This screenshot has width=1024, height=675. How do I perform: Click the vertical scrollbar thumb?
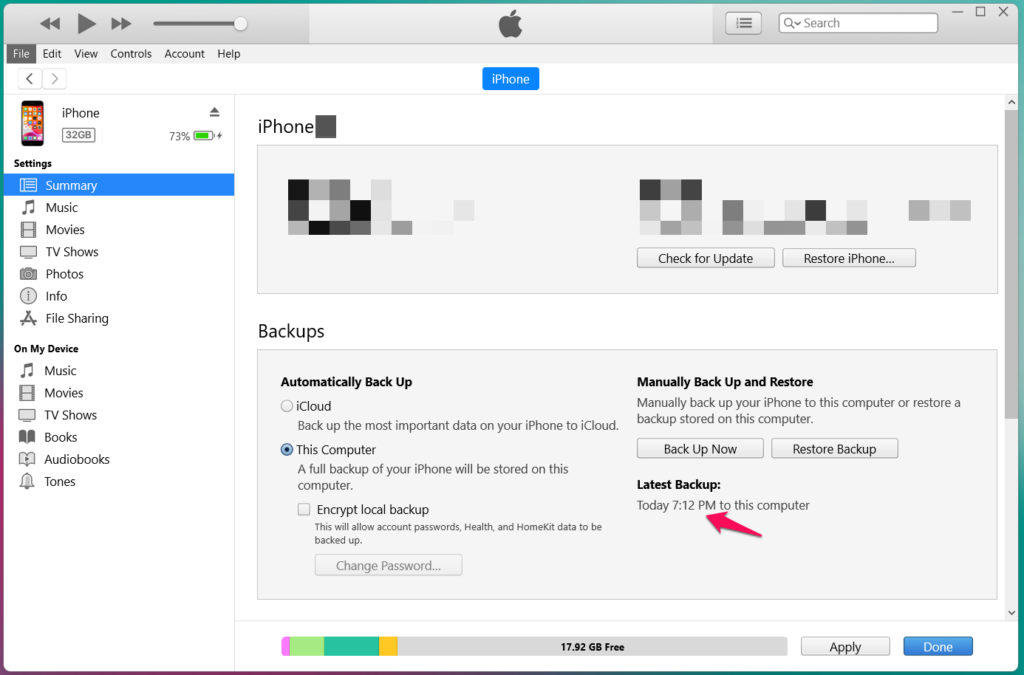click(1011, 264)
